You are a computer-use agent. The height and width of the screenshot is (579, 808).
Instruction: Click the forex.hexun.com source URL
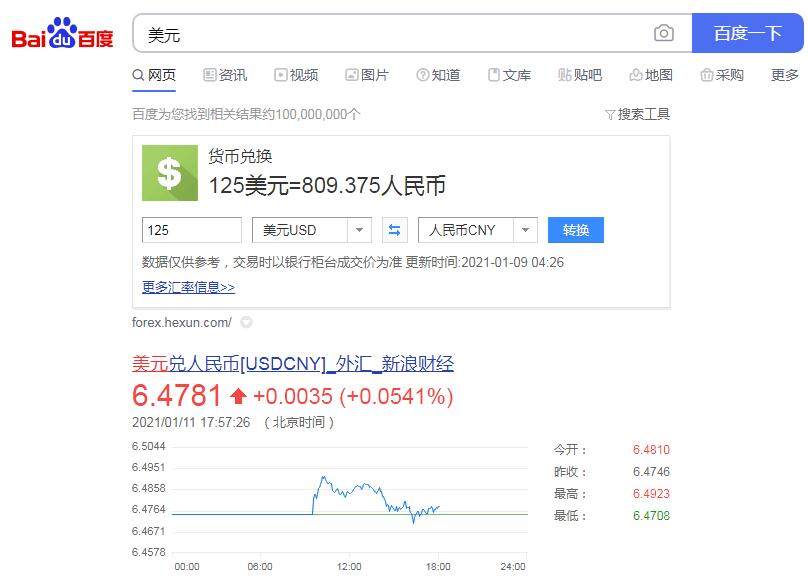coord(182,322)
